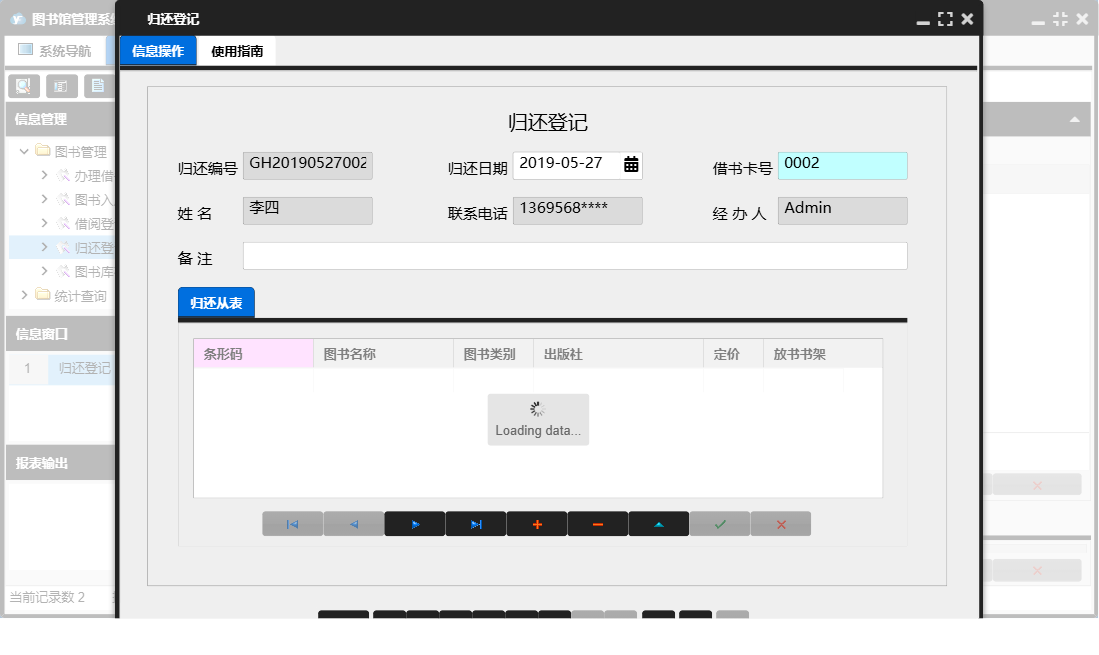Viewport: 1099px width, 655px height.
Task: Click the last-record navigator icon
Action: pos(475,523)
